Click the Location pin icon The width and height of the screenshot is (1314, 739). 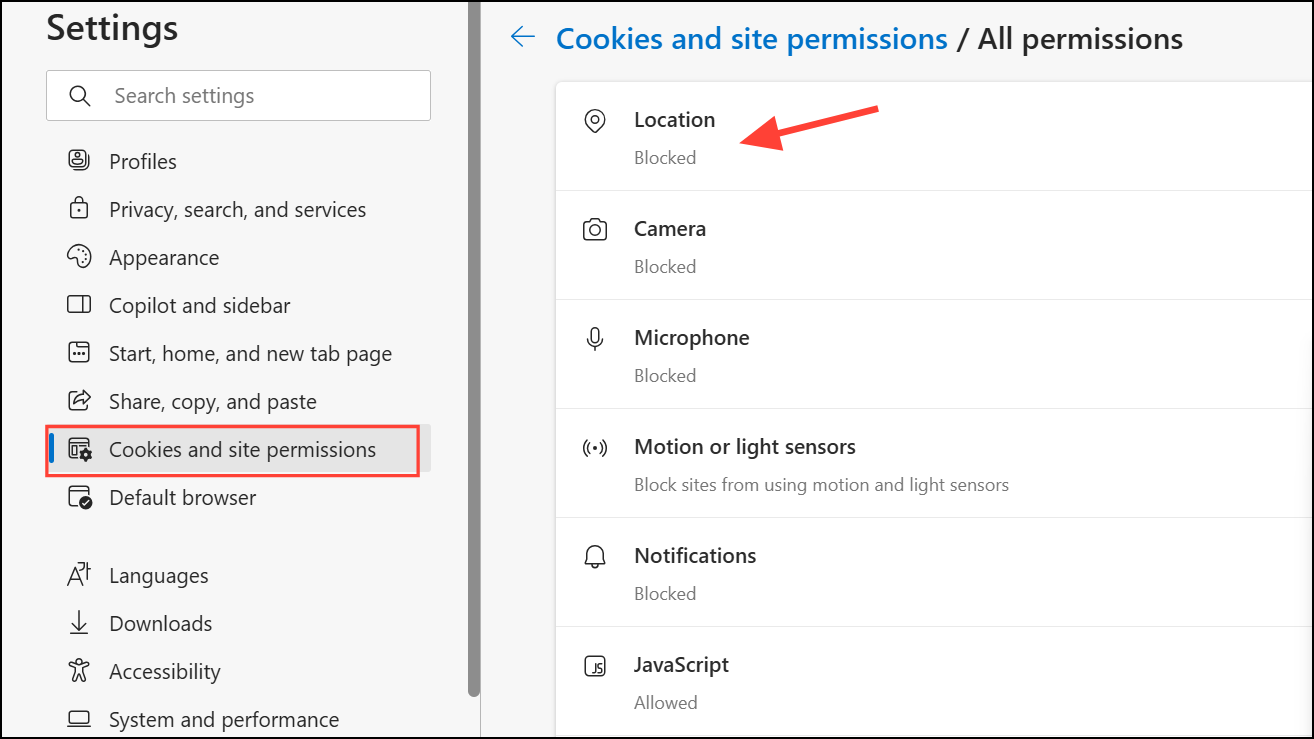[x=595, y=122]
